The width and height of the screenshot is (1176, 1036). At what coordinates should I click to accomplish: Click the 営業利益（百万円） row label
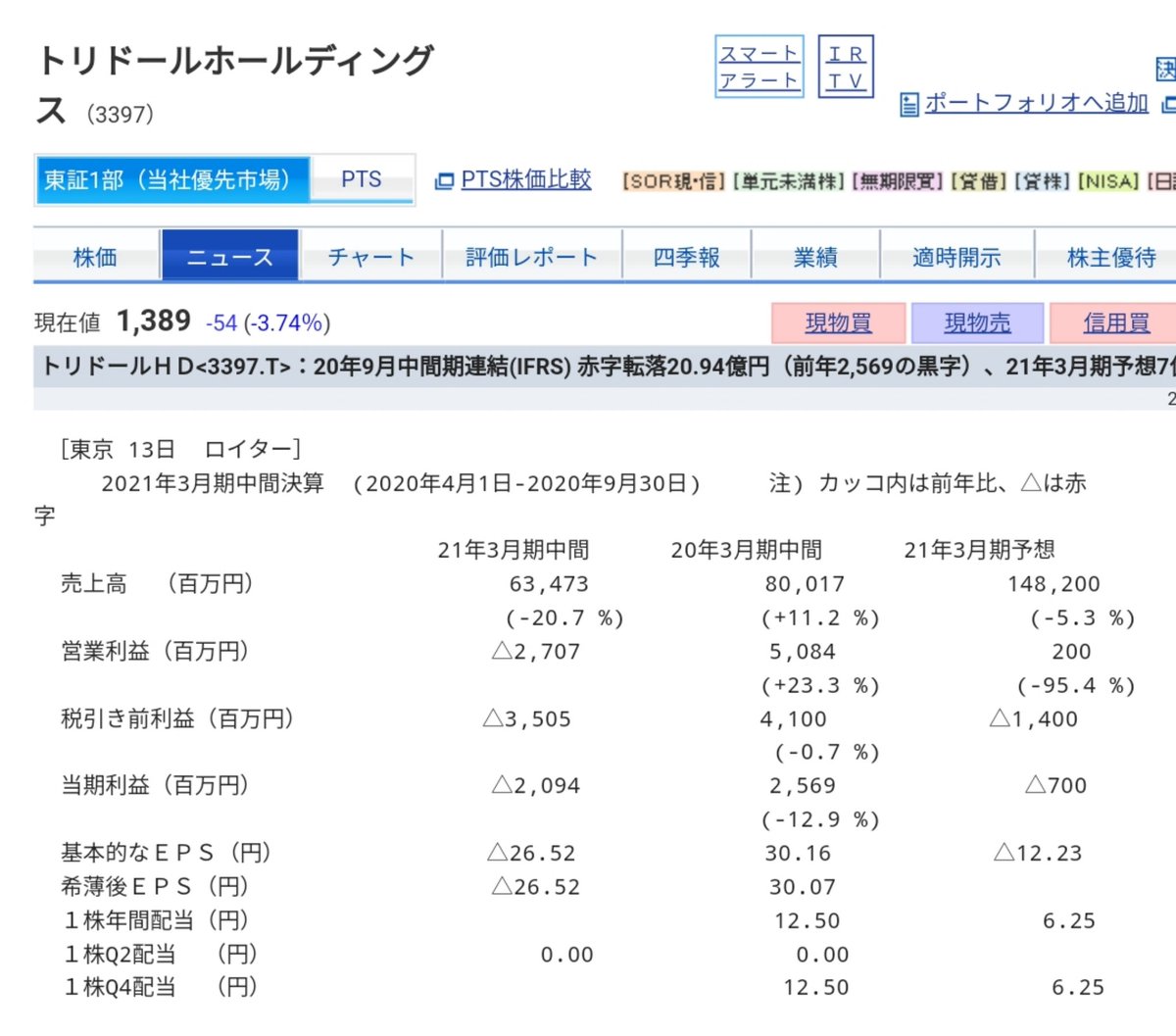(156, 652)
